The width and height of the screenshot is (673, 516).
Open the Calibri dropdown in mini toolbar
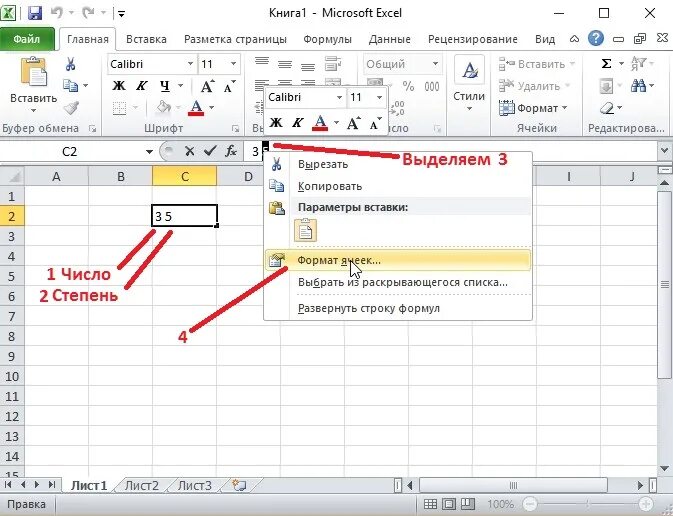[339, 97]
